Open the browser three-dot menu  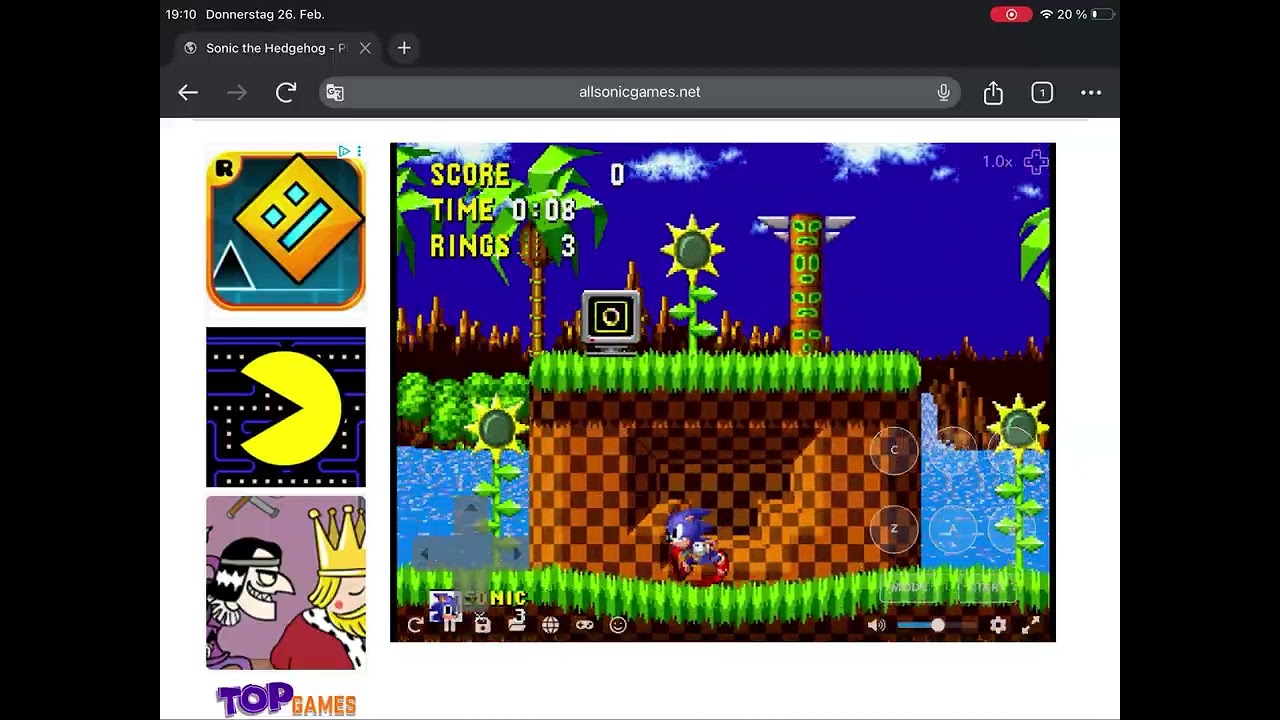point(1091,92)
